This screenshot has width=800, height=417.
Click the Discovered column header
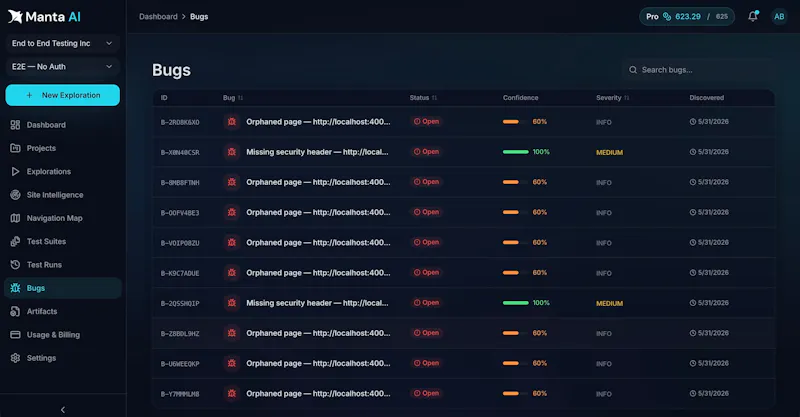click(x=707, y=97)
